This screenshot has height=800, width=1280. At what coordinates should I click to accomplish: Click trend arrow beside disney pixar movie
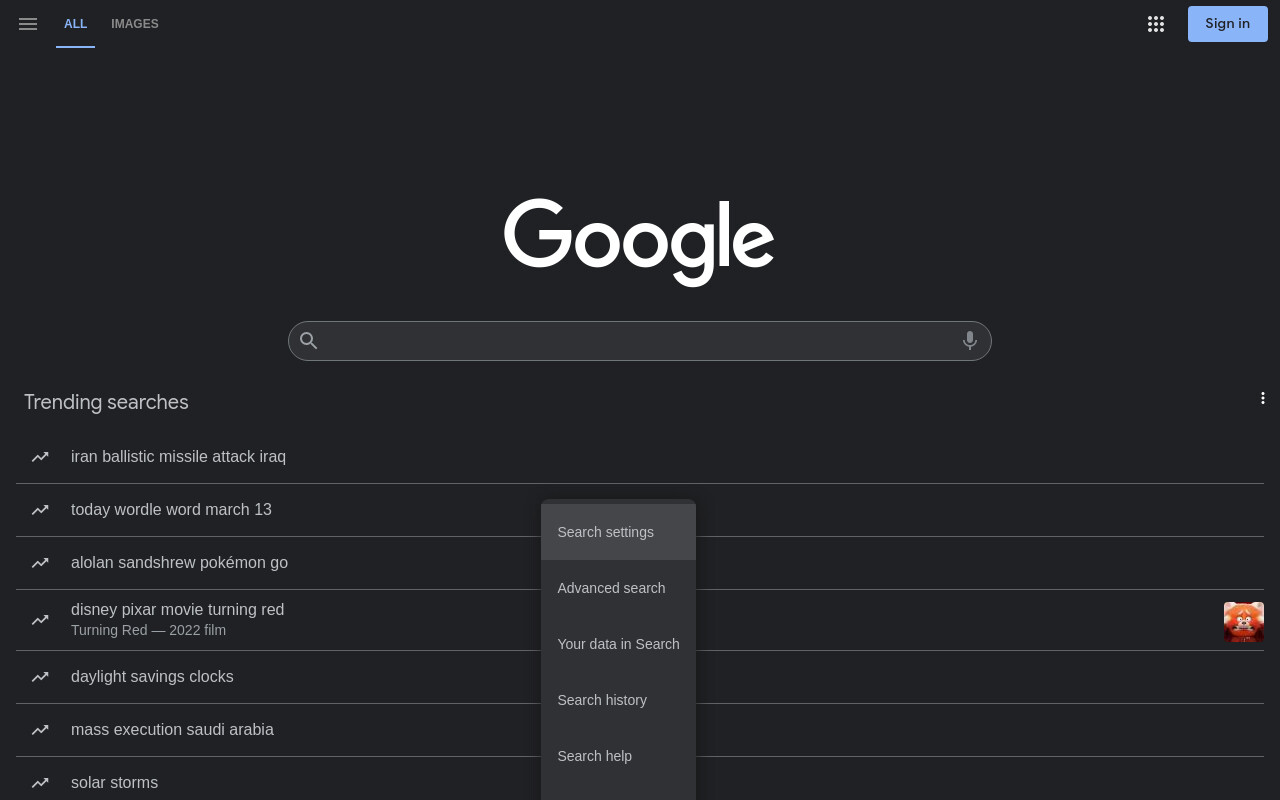point(40,620)
